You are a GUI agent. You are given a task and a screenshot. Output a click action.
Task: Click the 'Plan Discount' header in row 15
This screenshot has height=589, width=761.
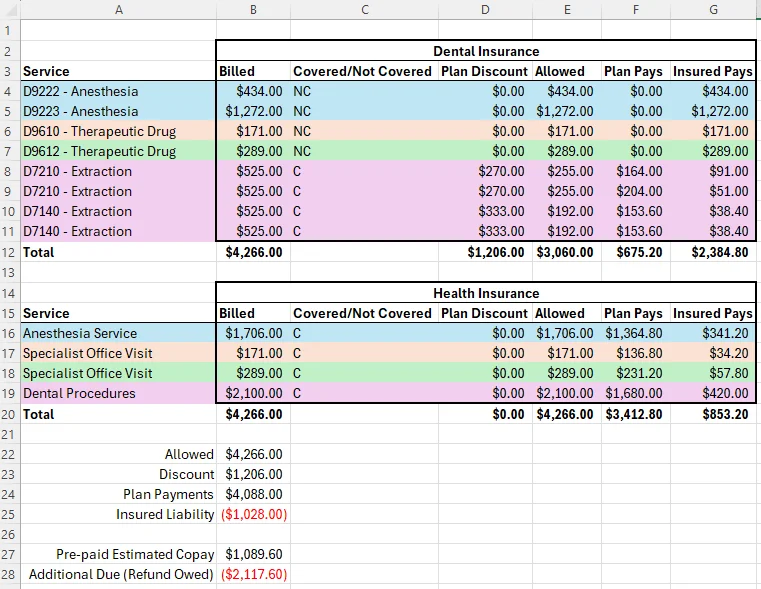(x=485, y=313)
